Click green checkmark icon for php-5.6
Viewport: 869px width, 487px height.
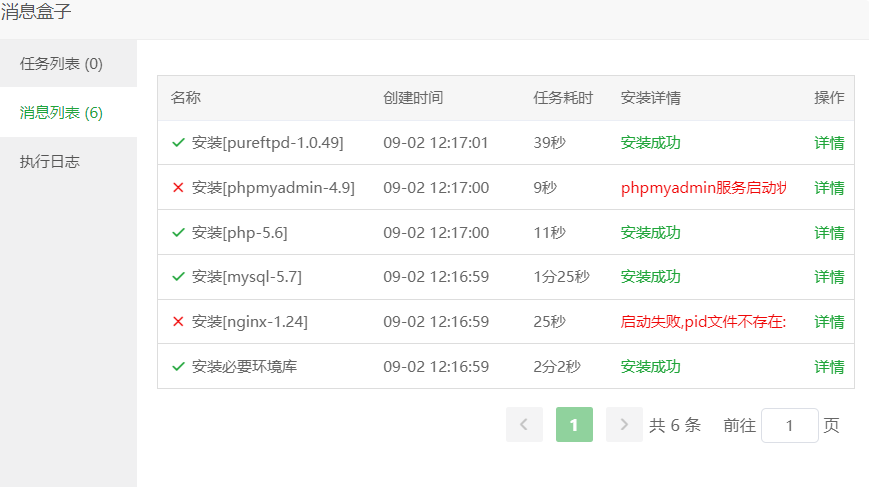pyautogui.click(x=178, y=233)
